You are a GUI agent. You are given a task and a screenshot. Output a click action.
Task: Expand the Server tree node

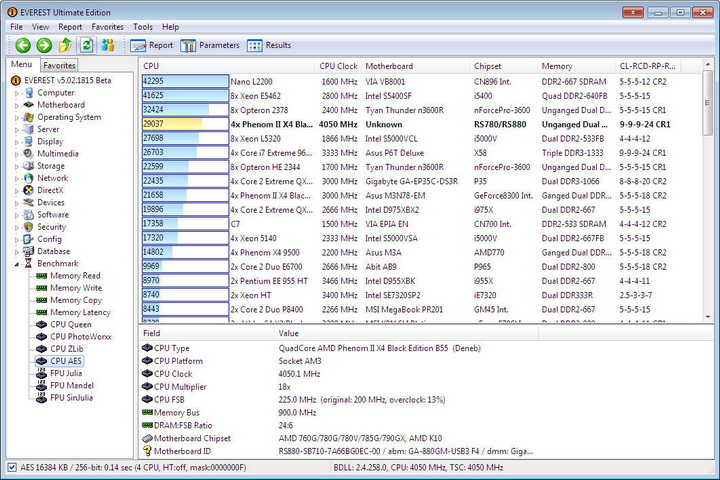click(17, 130)
